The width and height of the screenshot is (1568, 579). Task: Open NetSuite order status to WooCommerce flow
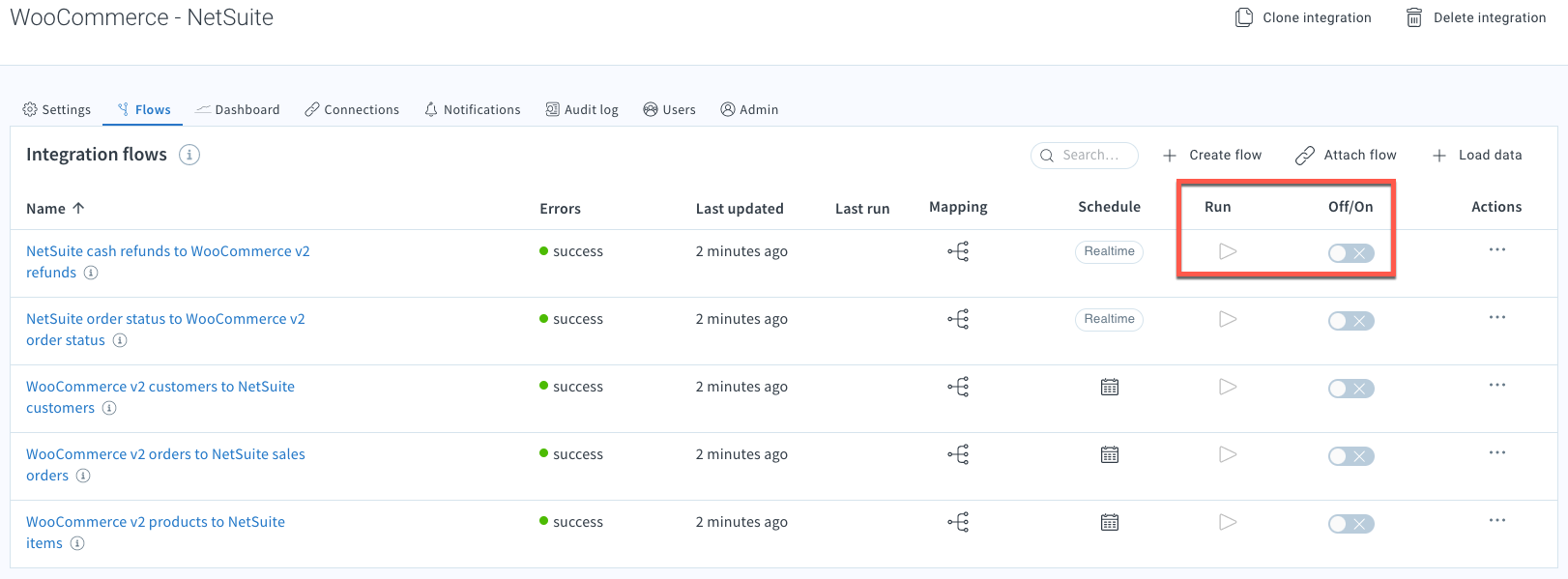tap(165, 330)
